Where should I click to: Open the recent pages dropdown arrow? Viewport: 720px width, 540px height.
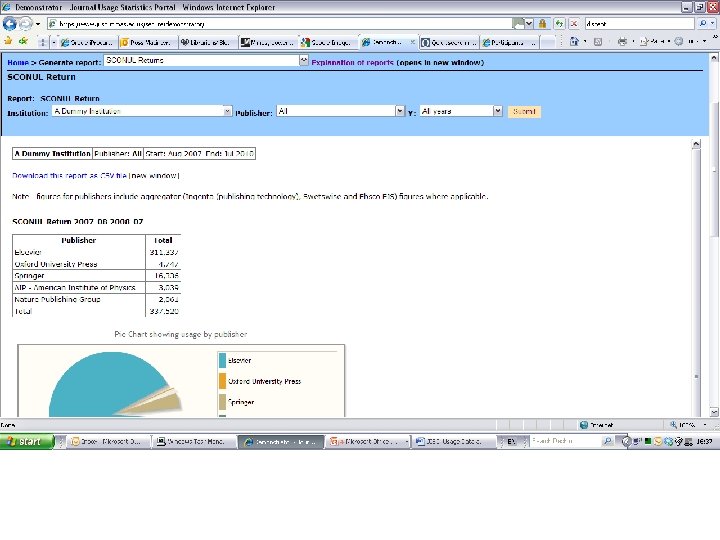(x=38, y=24)
